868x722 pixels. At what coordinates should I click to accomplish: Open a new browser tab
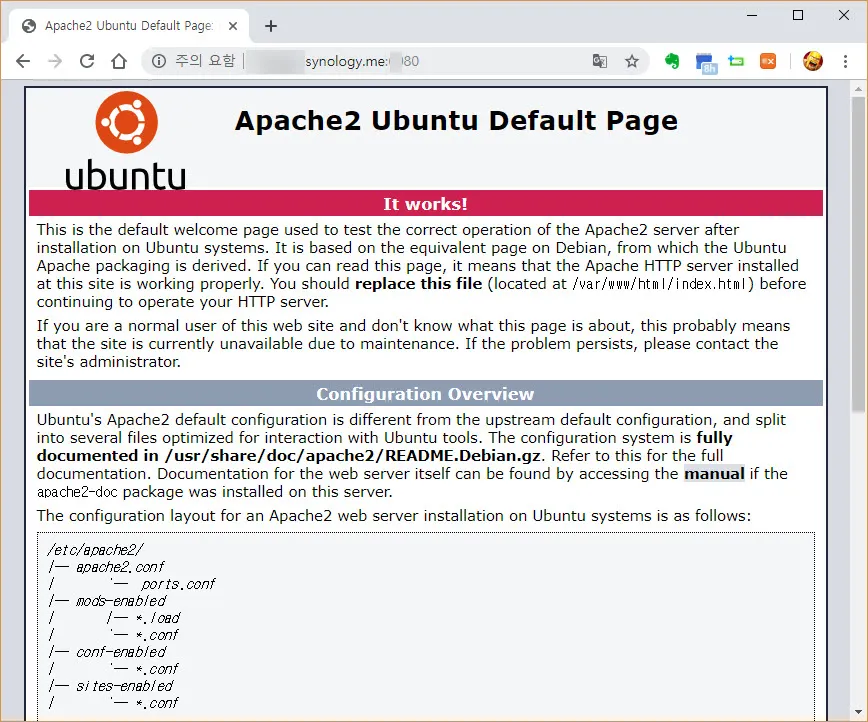(270, 26)
